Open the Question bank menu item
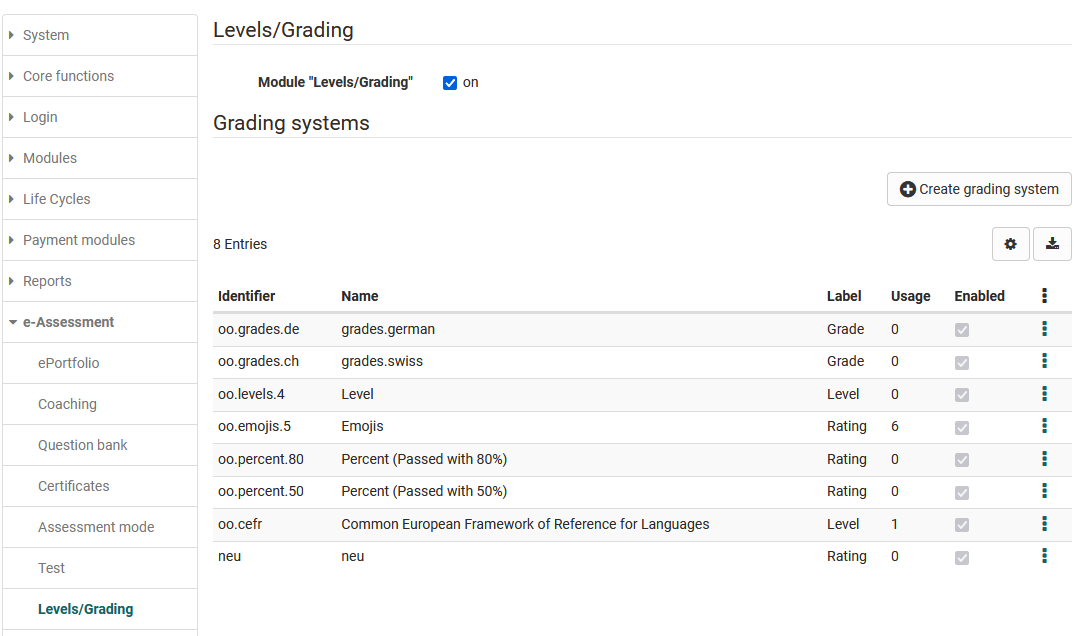The width and height of the screenshot is (1082, 636). pos(83,445)
